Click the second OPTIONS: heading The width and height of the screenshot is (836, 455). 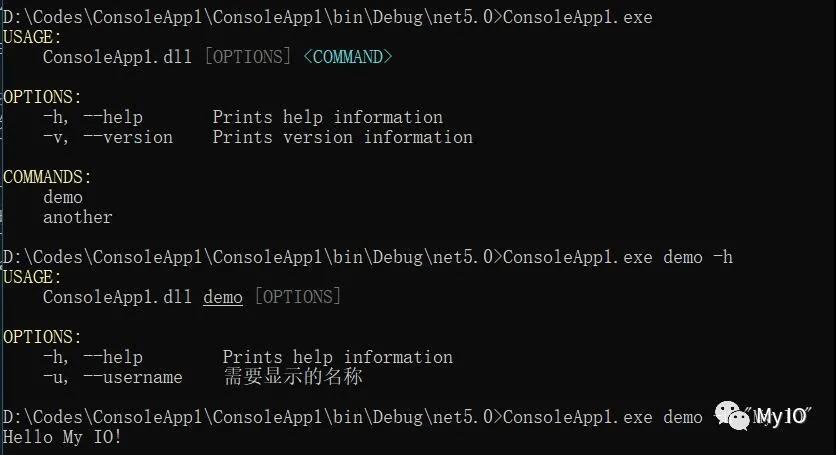click(42, 337)
